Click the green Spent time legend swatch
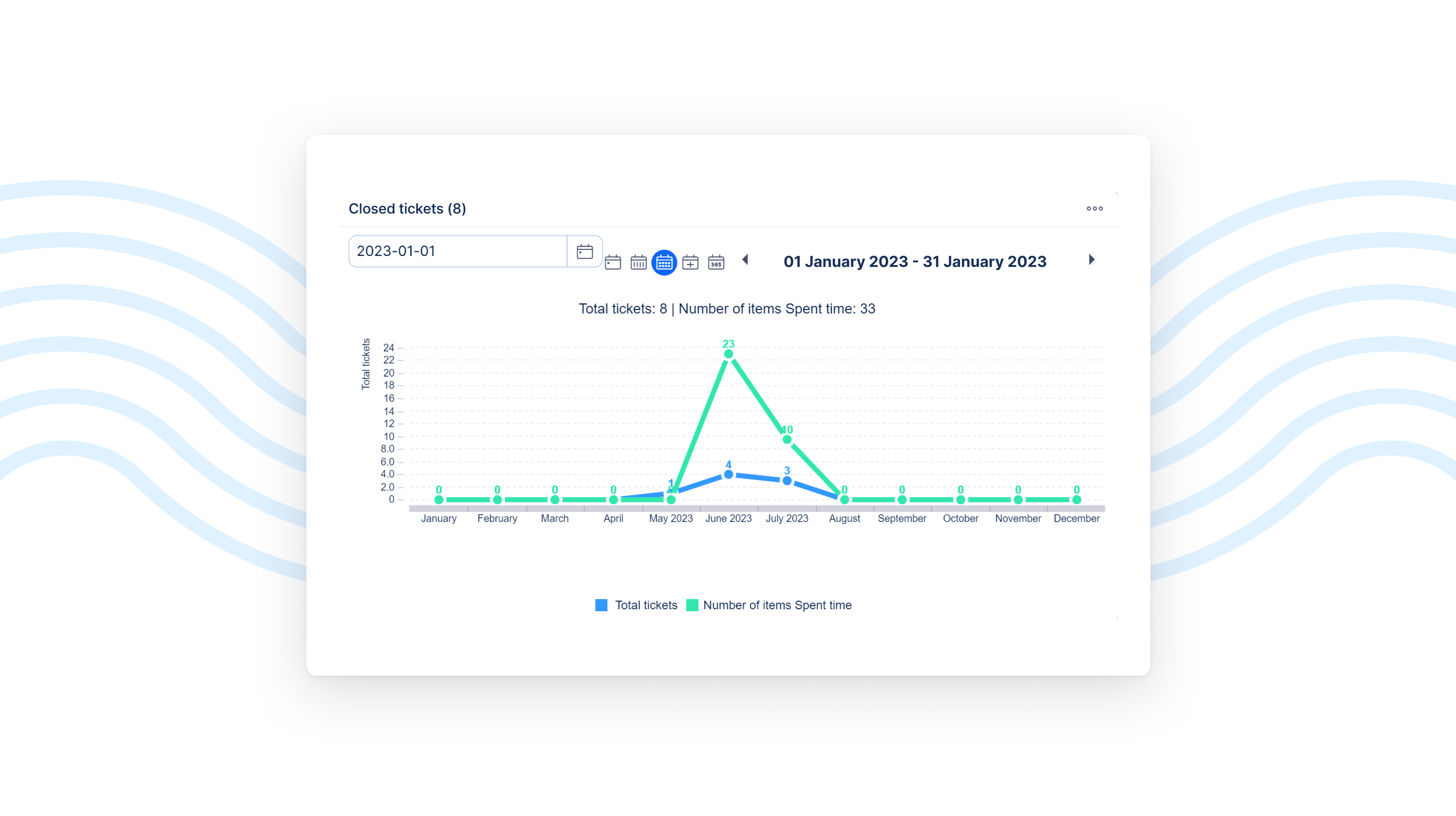 (692, 605)
